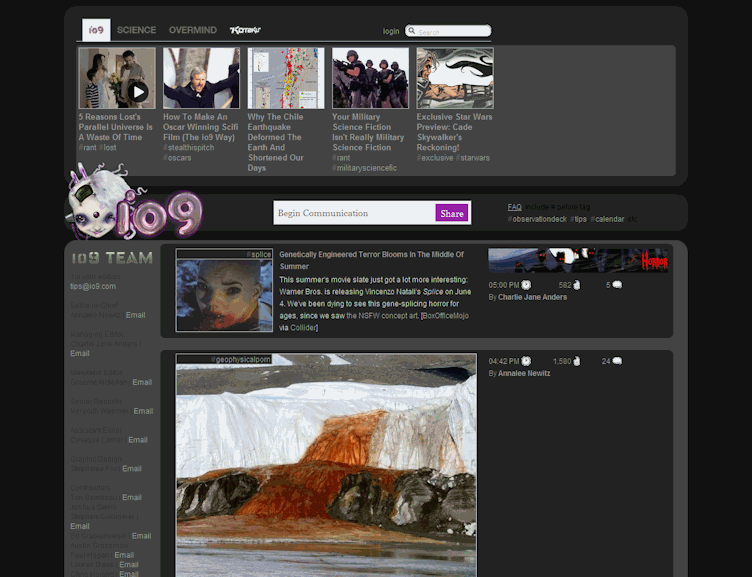Open the #geophysicalporn tag

click(x=241, y=359)
